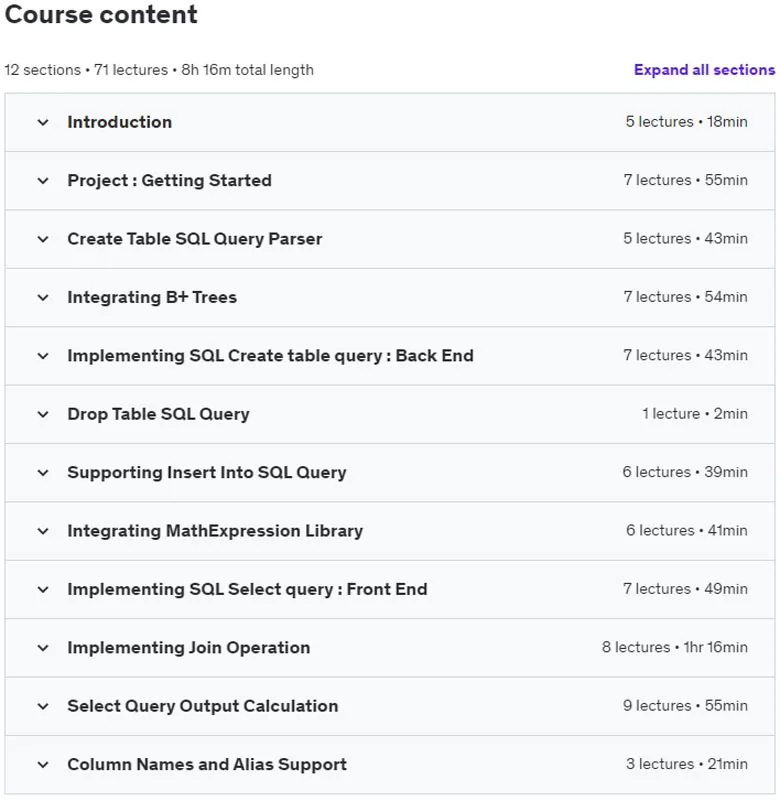Click the Implementing Join Operation title

(188, 647)
